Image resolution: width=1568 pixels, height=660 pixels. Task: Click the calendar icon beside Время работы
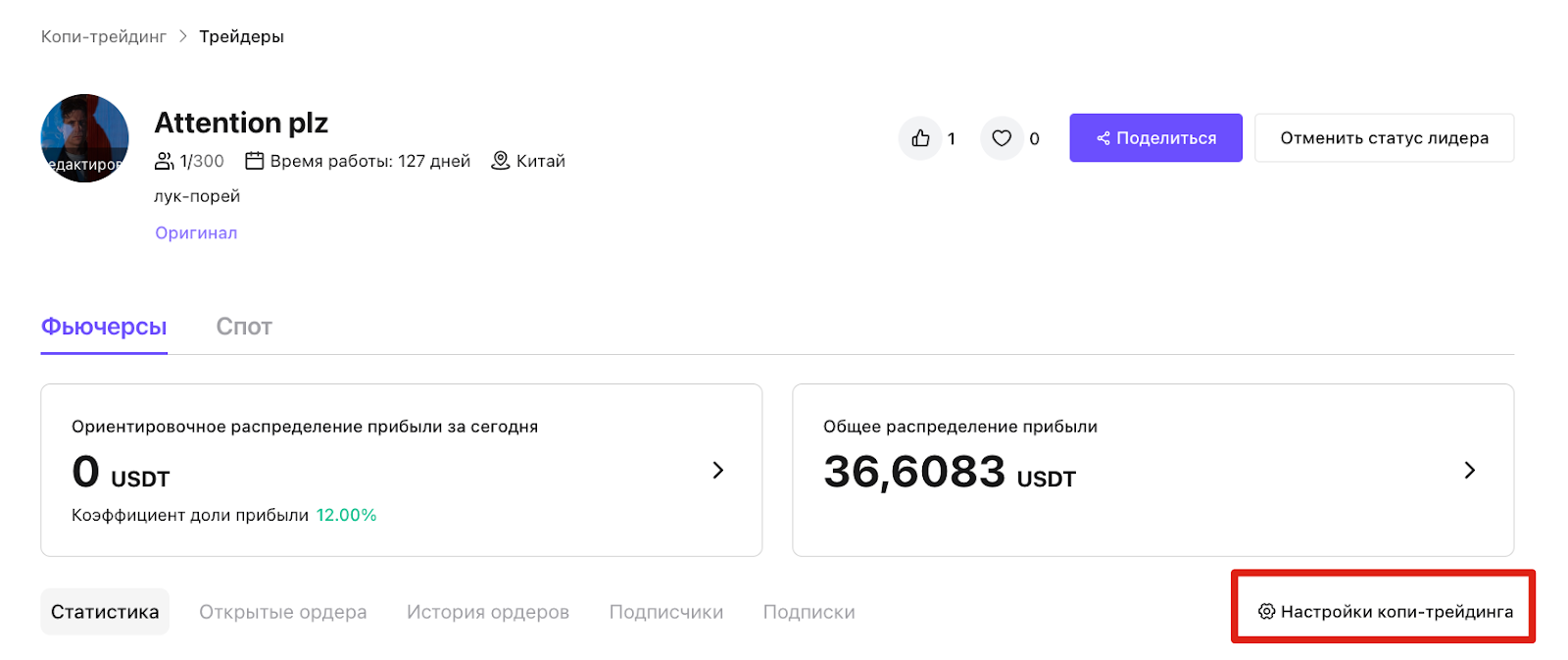click(254, 161)
